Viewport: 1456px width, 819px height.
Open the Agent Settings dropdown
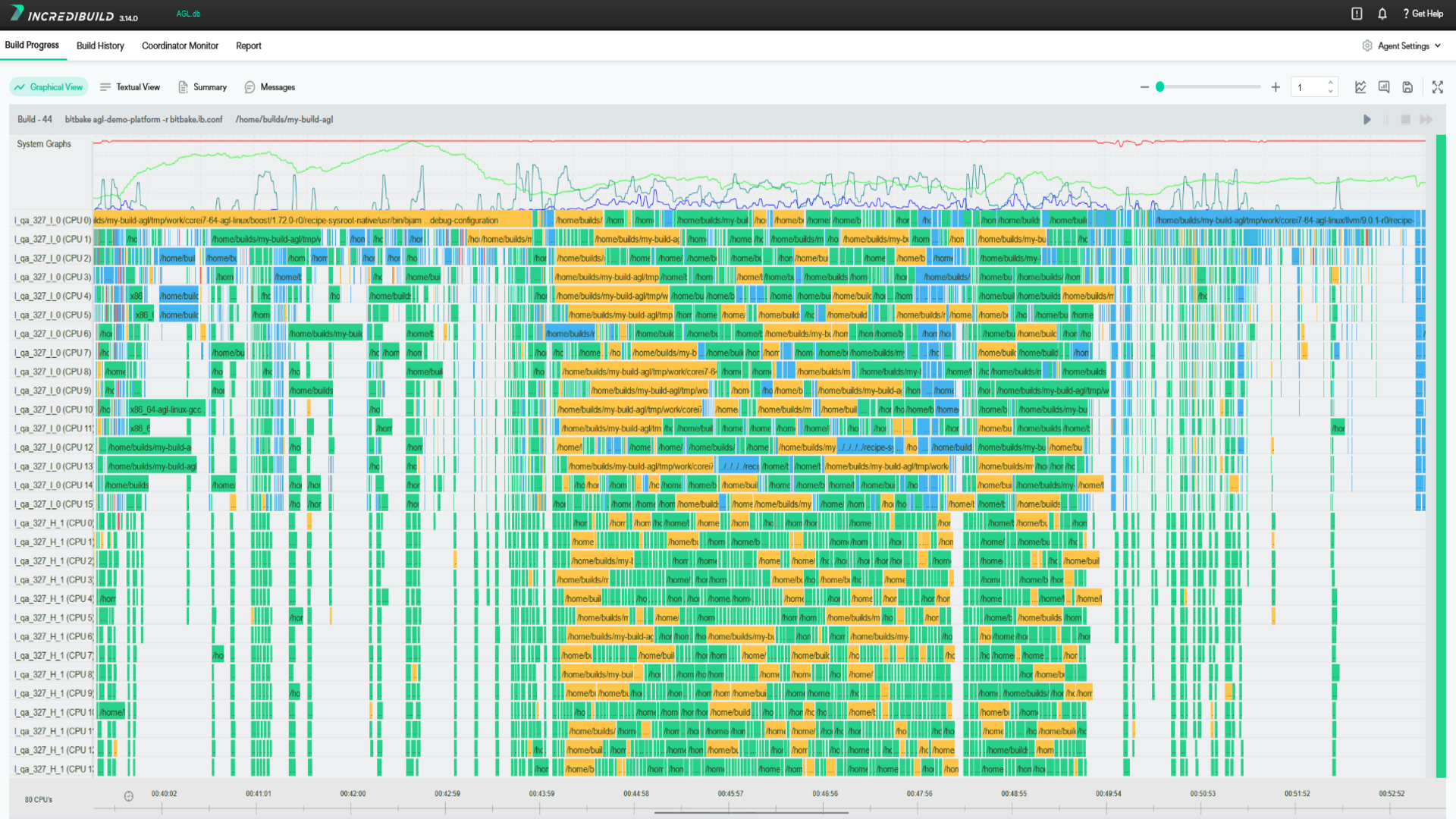[1402, 45]
